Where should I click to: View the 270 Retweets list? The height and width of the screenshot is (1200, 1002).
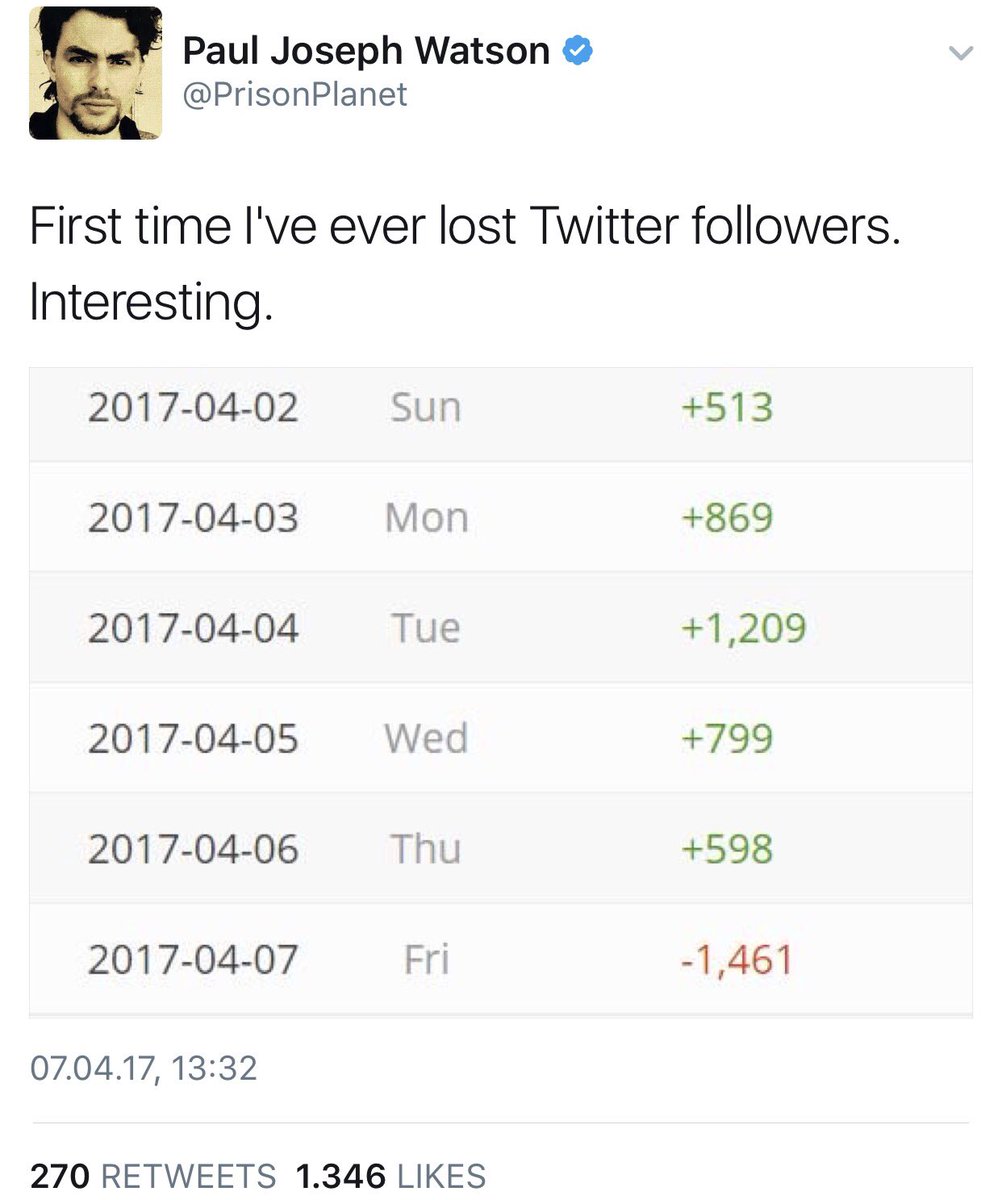(153, 1175)
